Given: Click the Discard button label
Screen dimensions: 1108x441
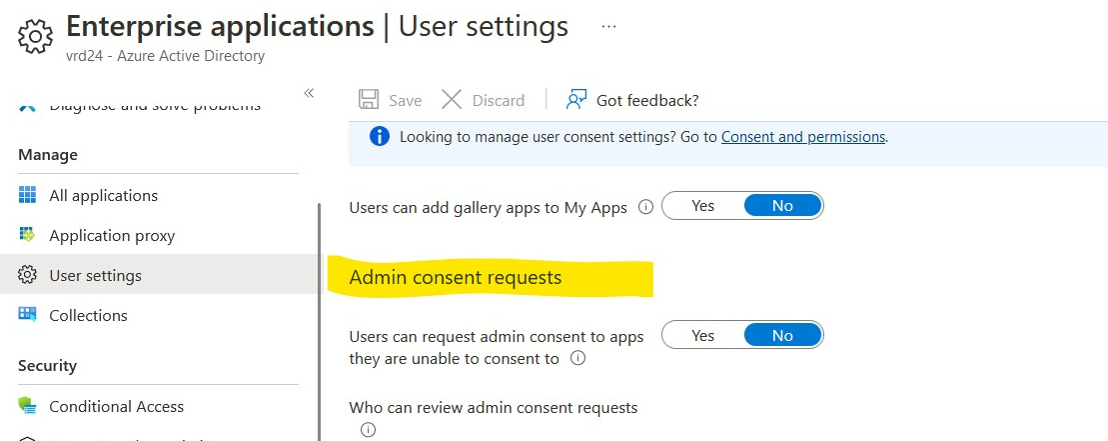Looking at the screenshot, I should coord(498,100).
